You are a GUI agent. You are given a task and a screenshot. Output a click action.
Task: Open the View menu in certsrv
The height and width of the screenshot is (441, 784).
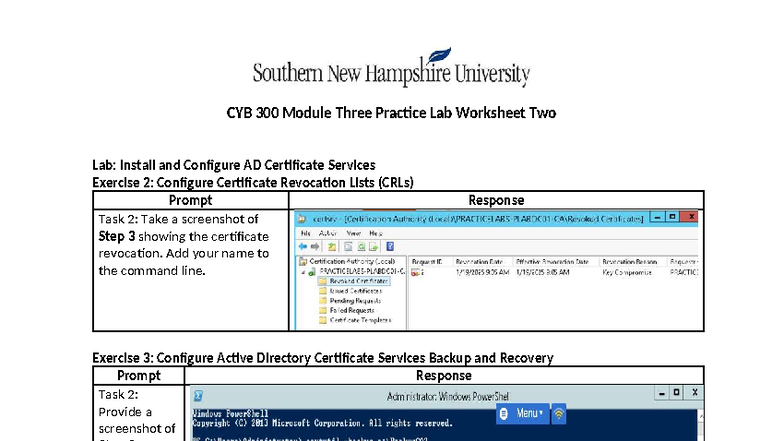tap(354, 234)
